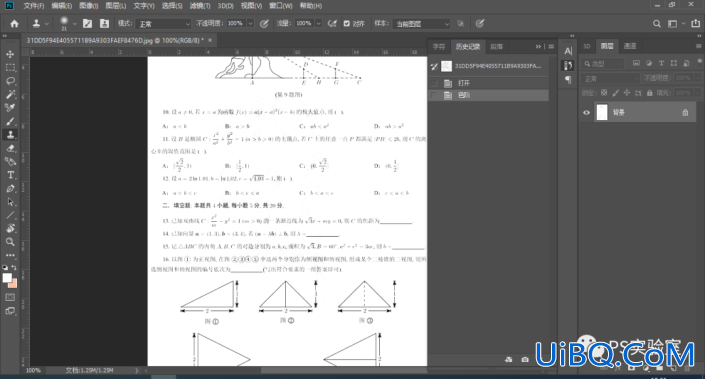This screenshot has width=705, height=379.
Task: Select the Lasso tool
Action: [10, 81]
